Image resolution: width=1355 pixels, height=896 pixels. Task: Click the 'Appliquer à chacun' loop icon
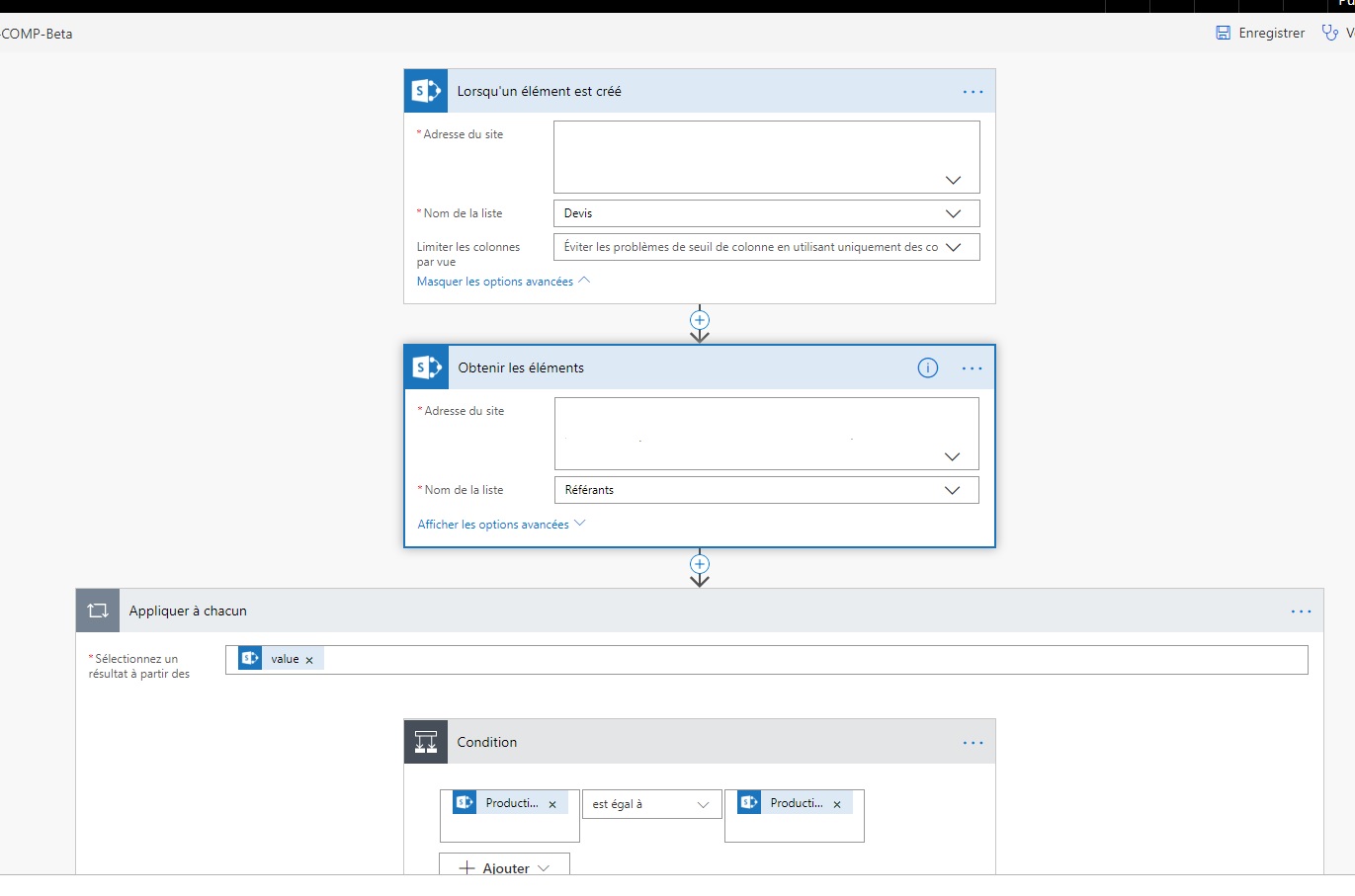[x=98, y=611]
